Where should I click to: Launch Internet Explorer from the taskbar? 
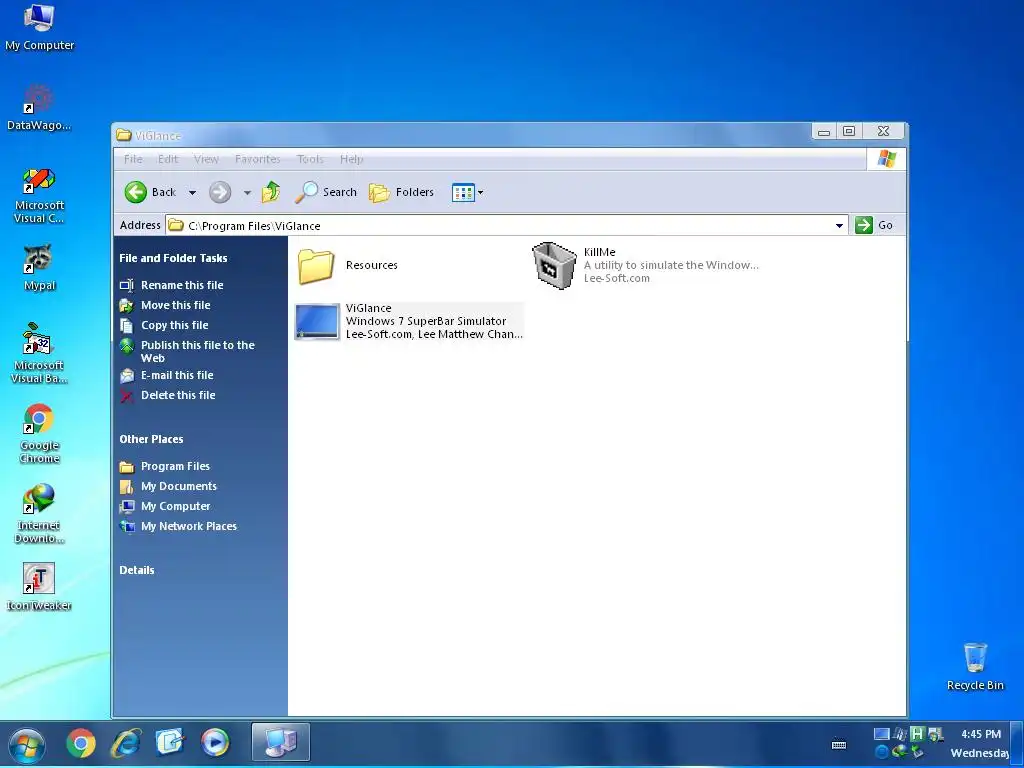click(x=126, y=743)
